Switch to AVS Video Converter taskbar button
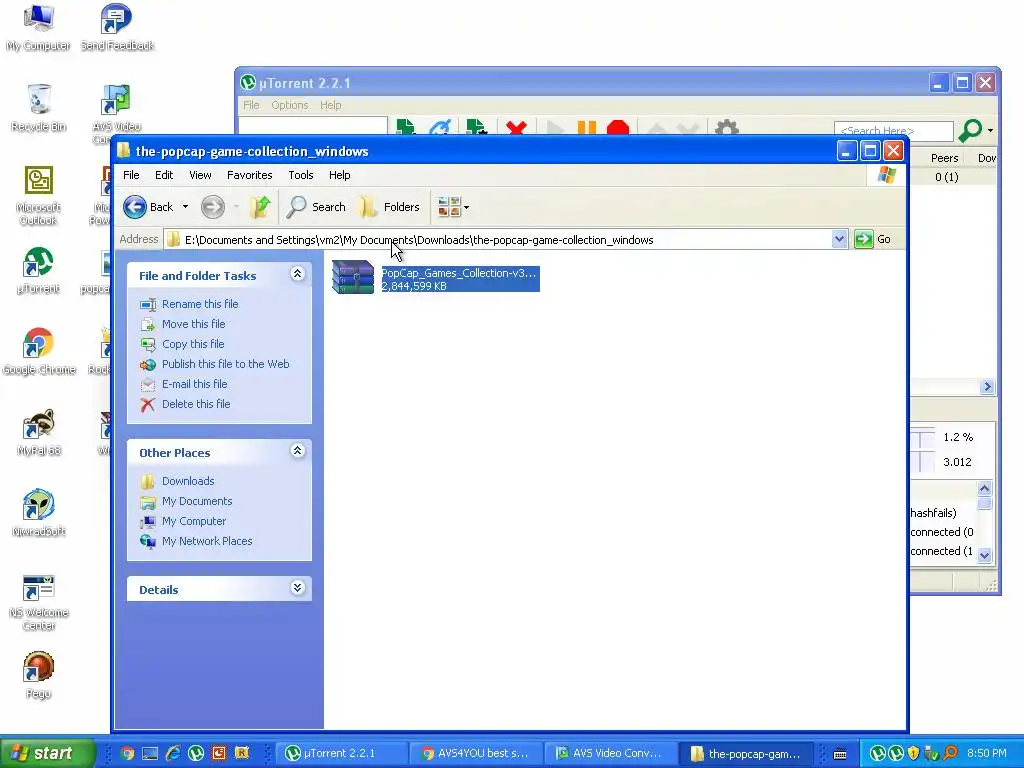The image size is (1024, 768). click(x=610, y=753)
